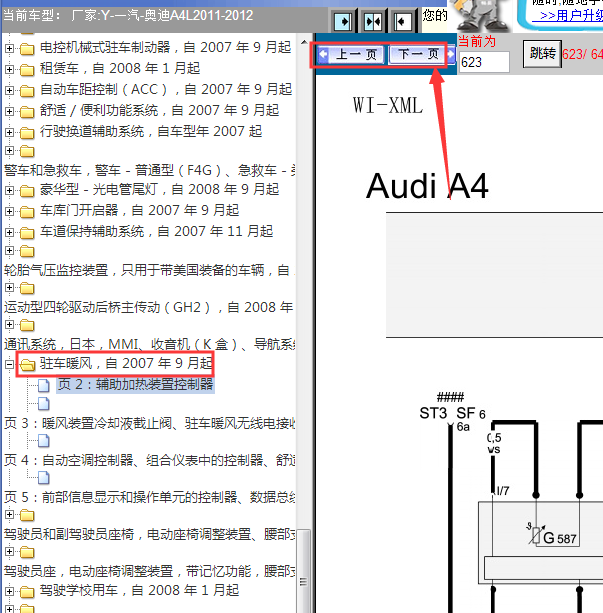The height and width of the screenshot is (613, 603).
Task: Go to next page with 下一页 button
Action: (422, 54)
